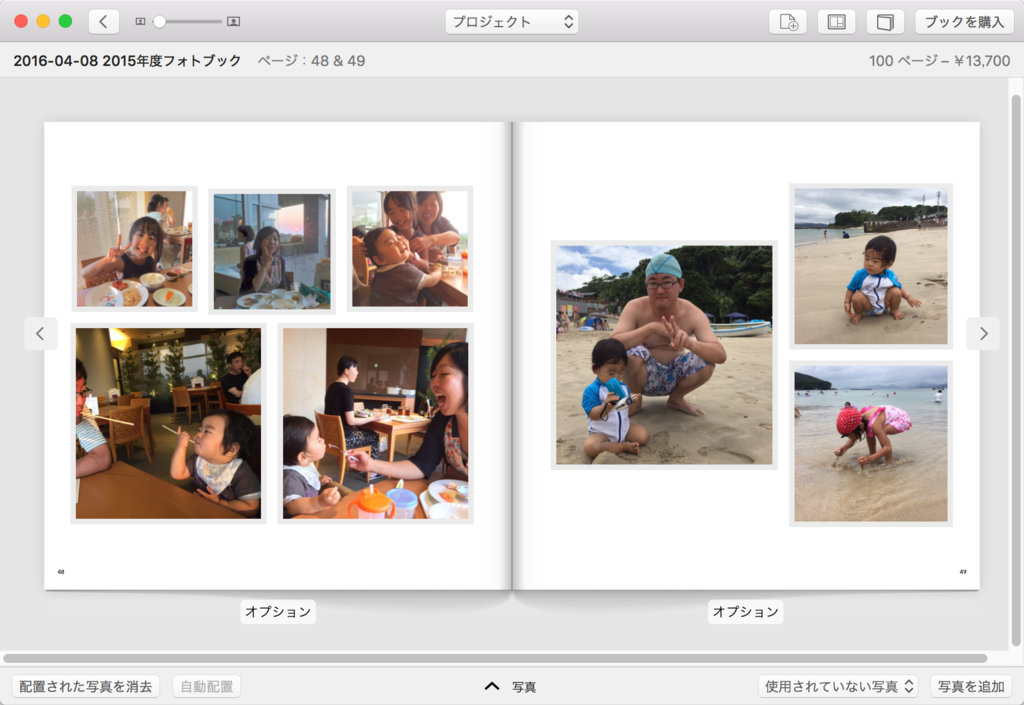1024x705 pixels.
Task: Expand the 写真 tray chevron
Action: pos(492,686)
